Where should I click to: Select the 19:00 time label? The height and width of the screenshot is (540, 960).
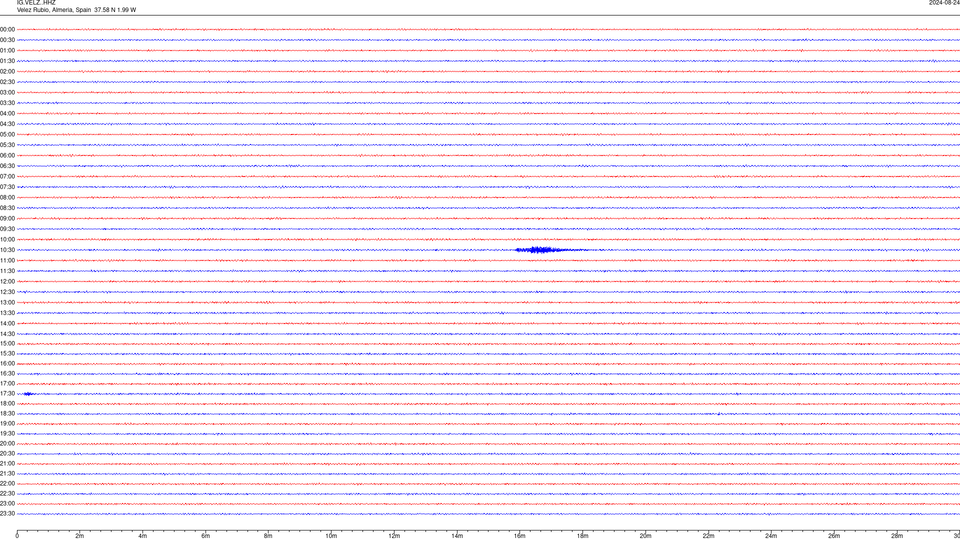(x=7, y=424)
